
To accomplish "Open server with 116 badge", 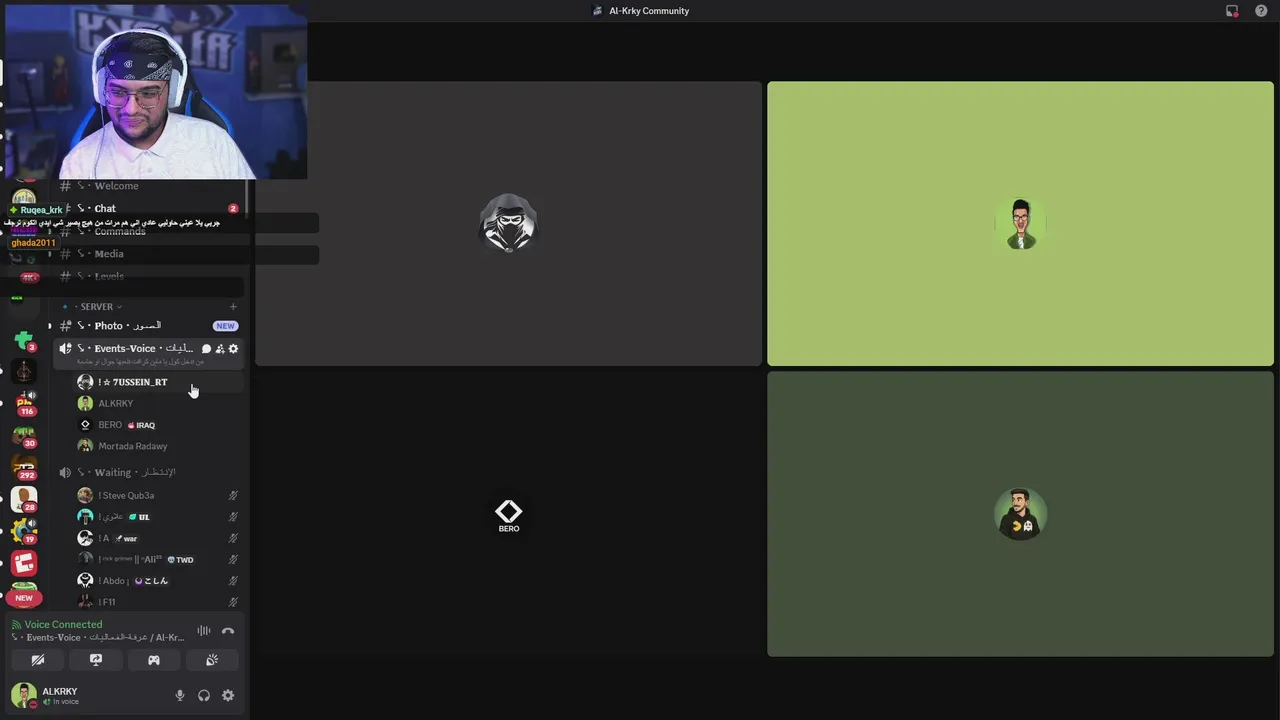I will coord(24,403).
